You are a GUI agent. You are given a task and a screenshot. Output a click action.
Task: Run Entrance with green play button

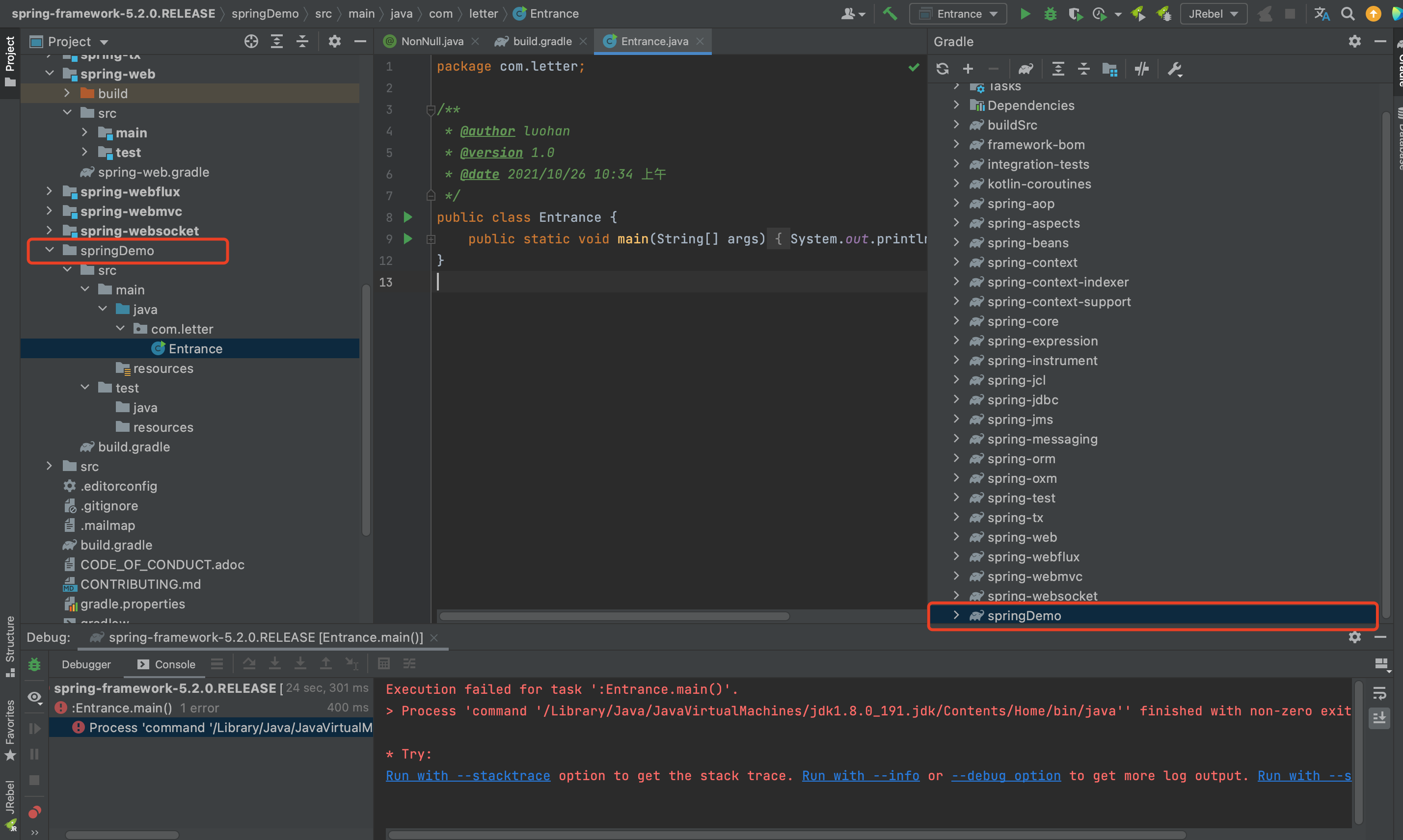(x=1025, y=14)
